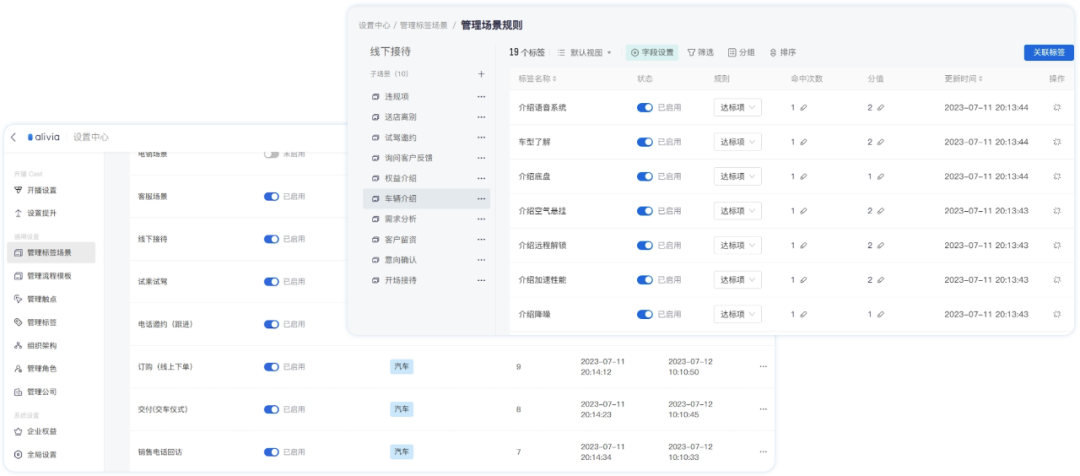Viewport: 1080px width, 476px height.
Task: Open 企业权益 in the sidebar
Action: [36, 431]
